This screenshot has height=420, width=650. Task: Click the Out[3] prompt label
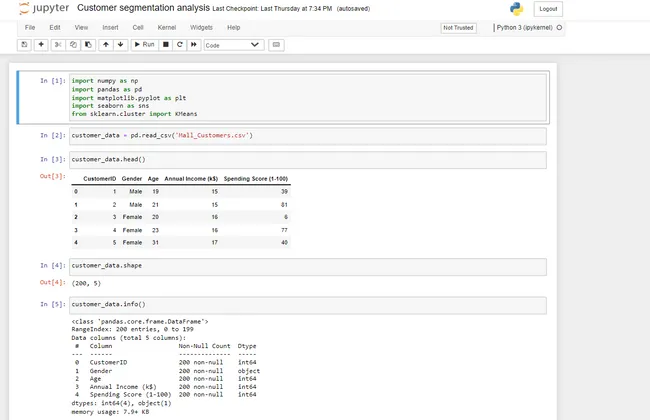53,176
